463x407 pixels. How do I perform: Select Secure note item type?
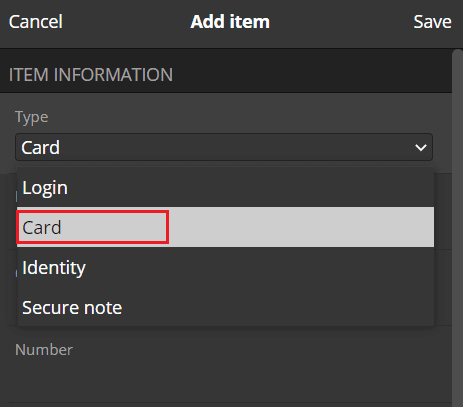(x=225, y=307)
